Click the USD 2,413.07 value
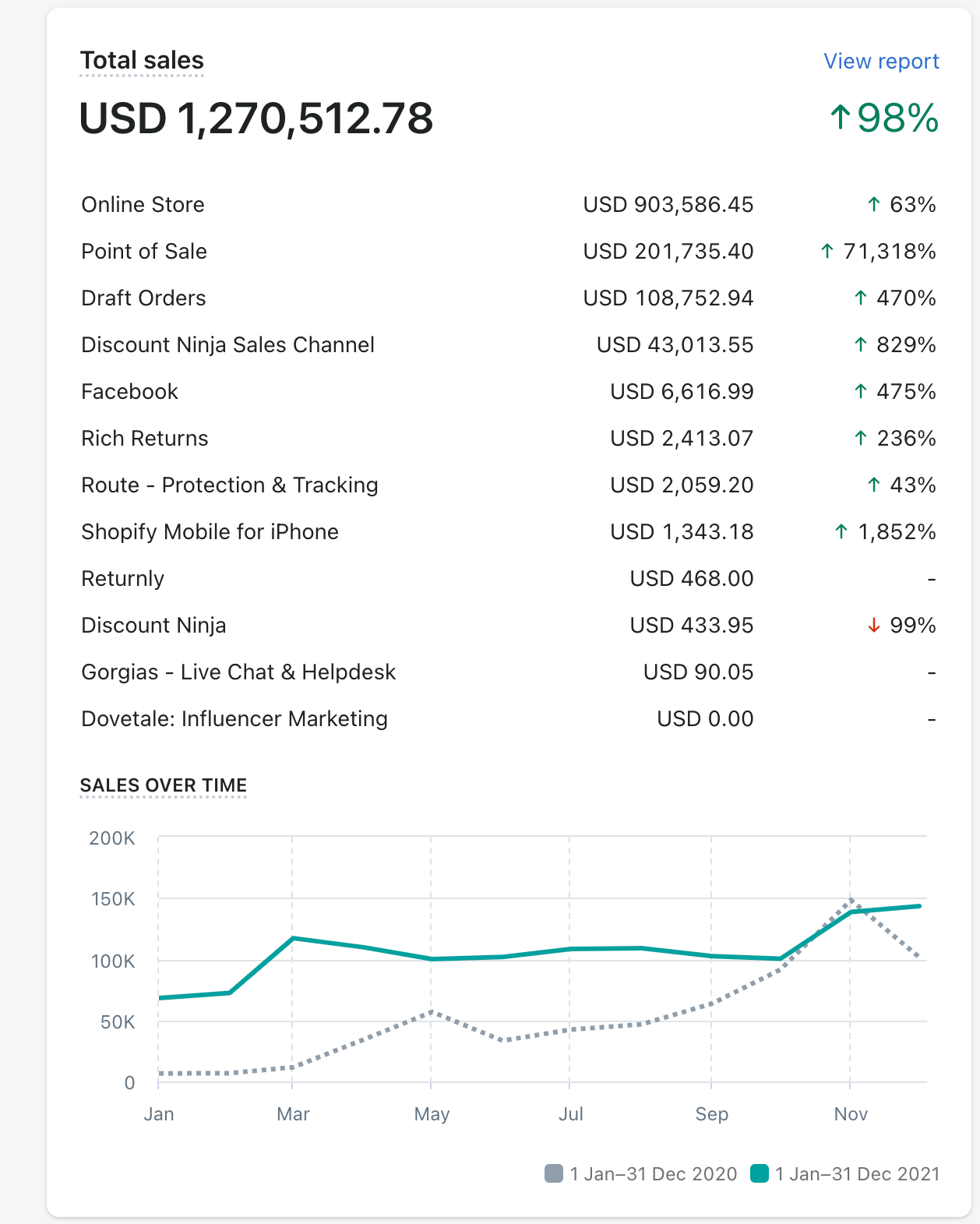Image resolution: width=980 pixels, height=1224 pixels. (682, 439)
